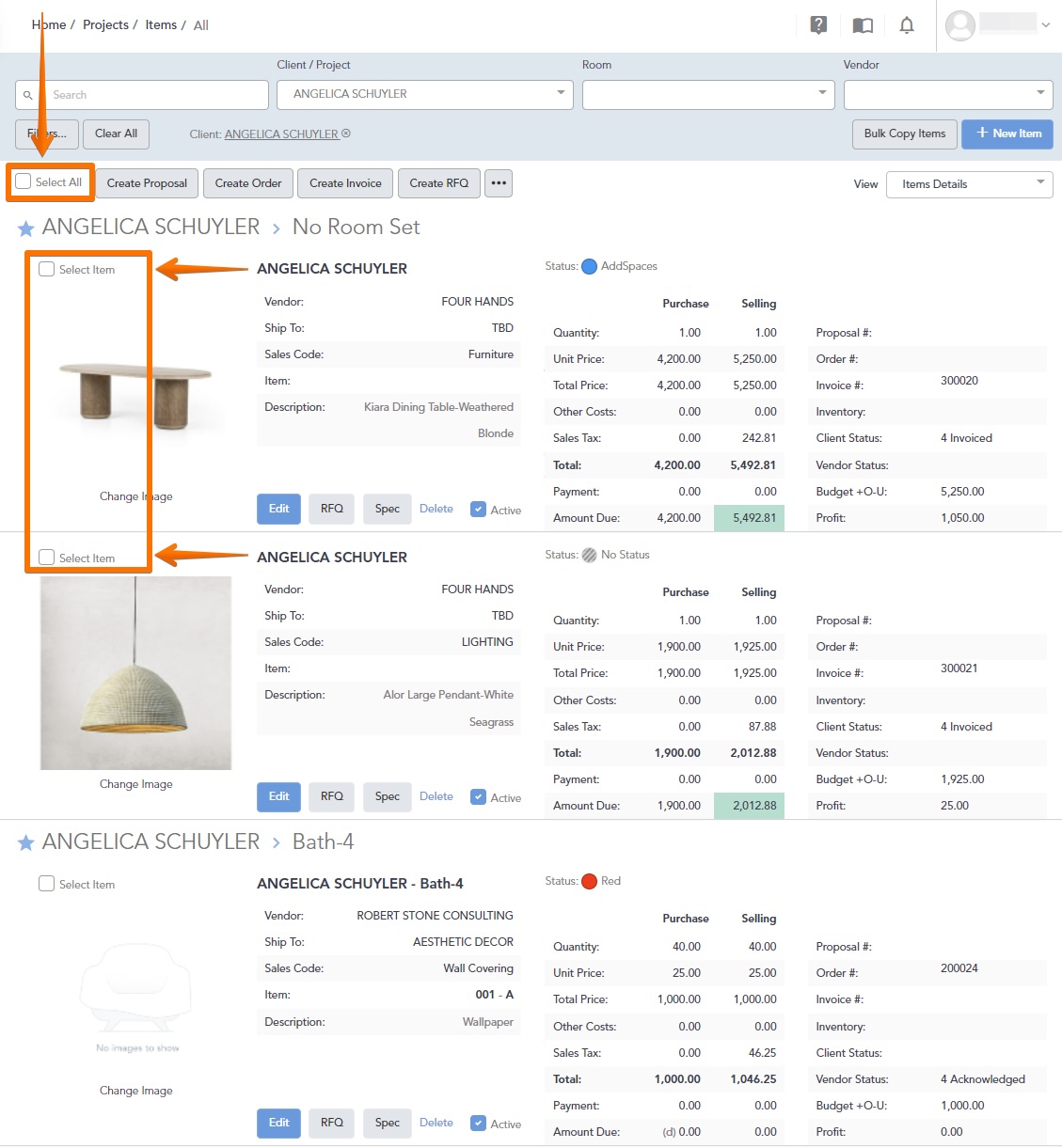
Task: Click order number 200024
Action: [x=959, y=968]
